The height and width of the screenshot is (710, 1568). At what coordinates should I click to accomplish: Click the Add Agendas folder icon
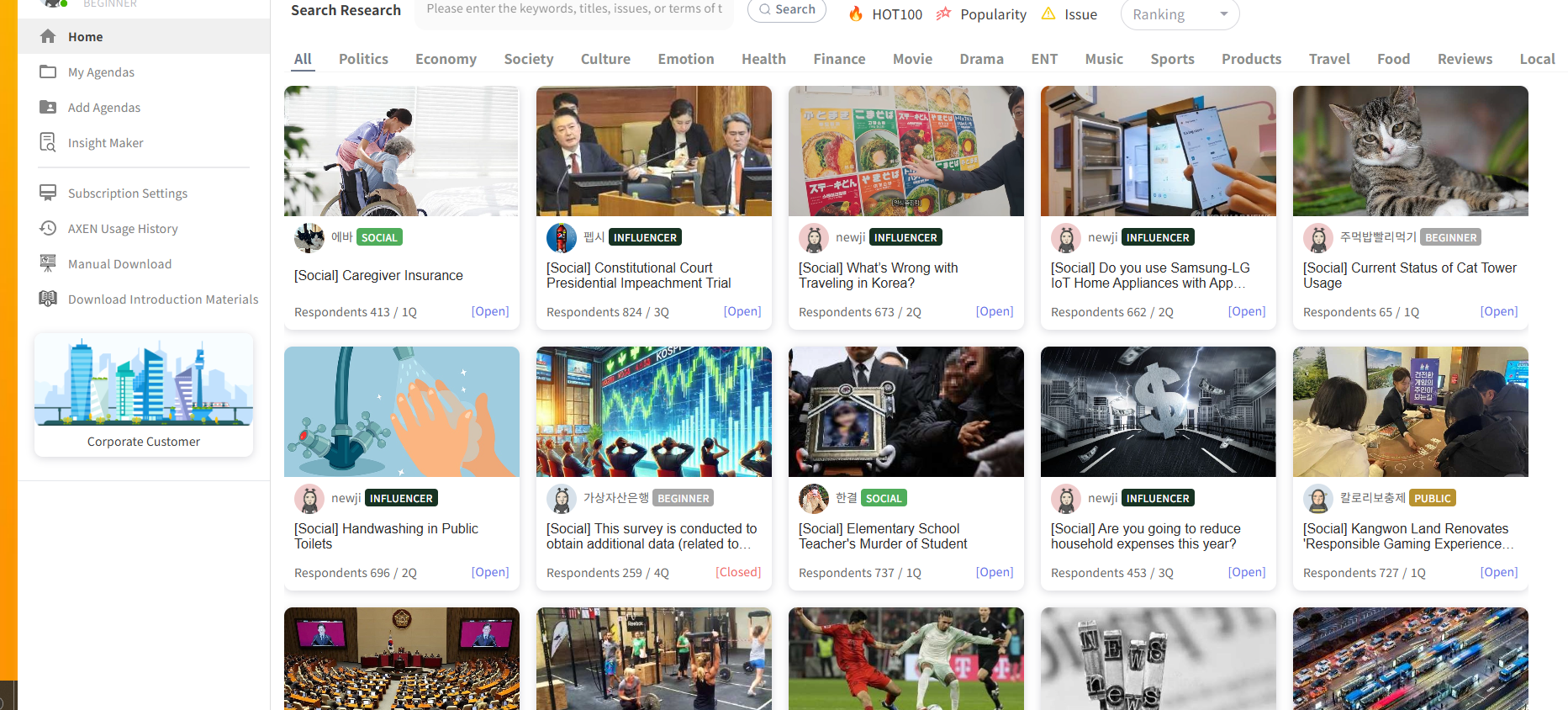tap(48, 107)
